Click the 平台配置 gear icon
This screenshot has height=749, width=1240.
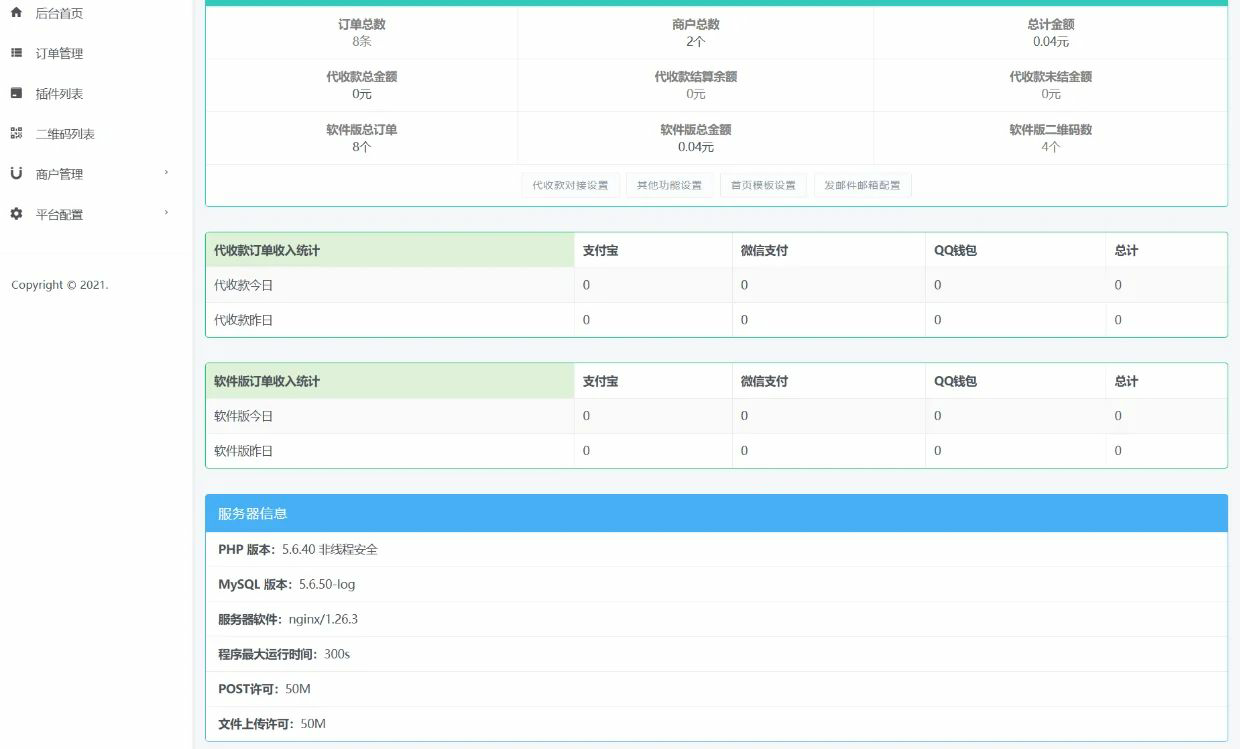[16, 213]
